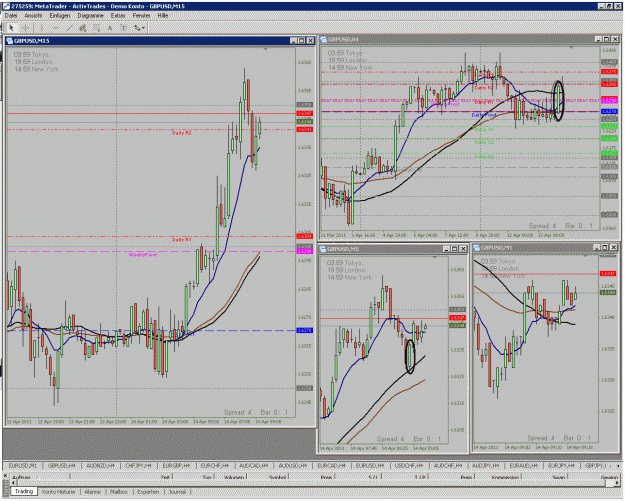The width and height of the screenshot is (625, 501).
Task: Open the Journal tab
Action: [x=177, y=492]
